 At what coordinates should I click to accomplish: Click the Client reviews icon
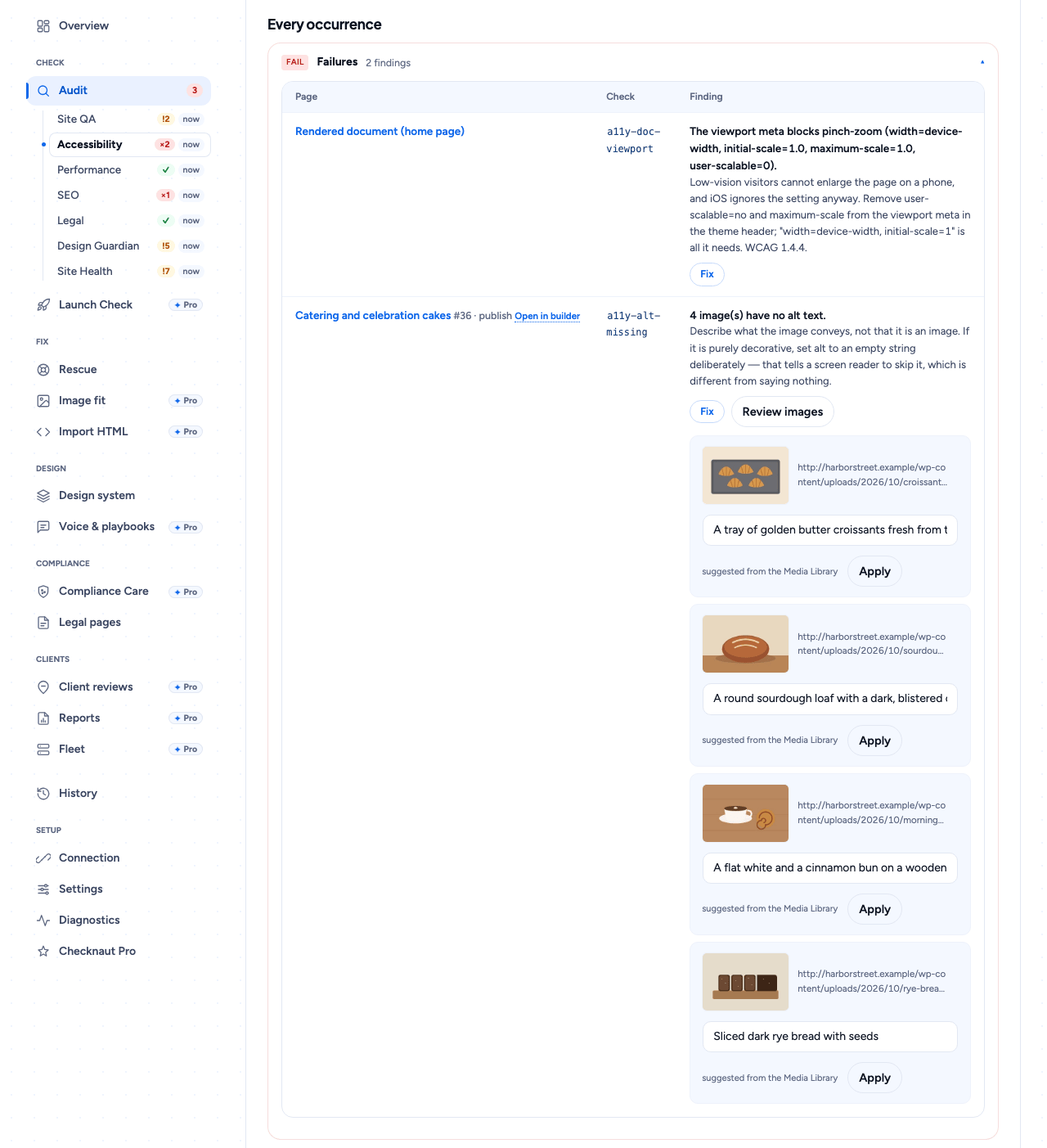pyautogui.click(x=43, y=687)
